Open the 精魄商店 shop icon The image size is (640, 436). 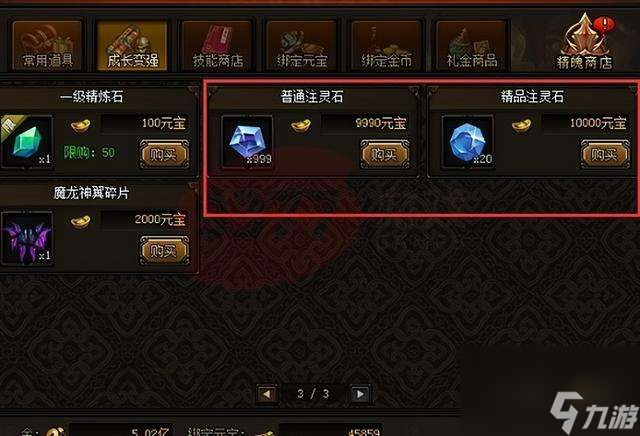click(x=585, y=43)
